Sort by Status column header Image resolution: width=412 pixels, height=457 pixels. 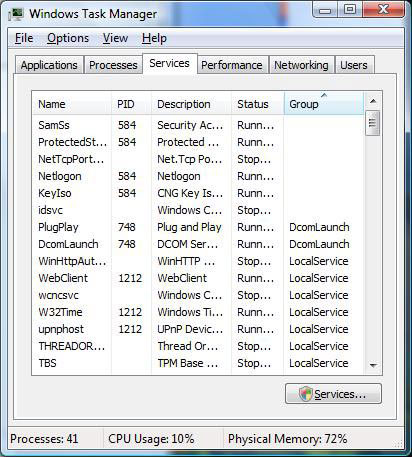coord(258,104)
